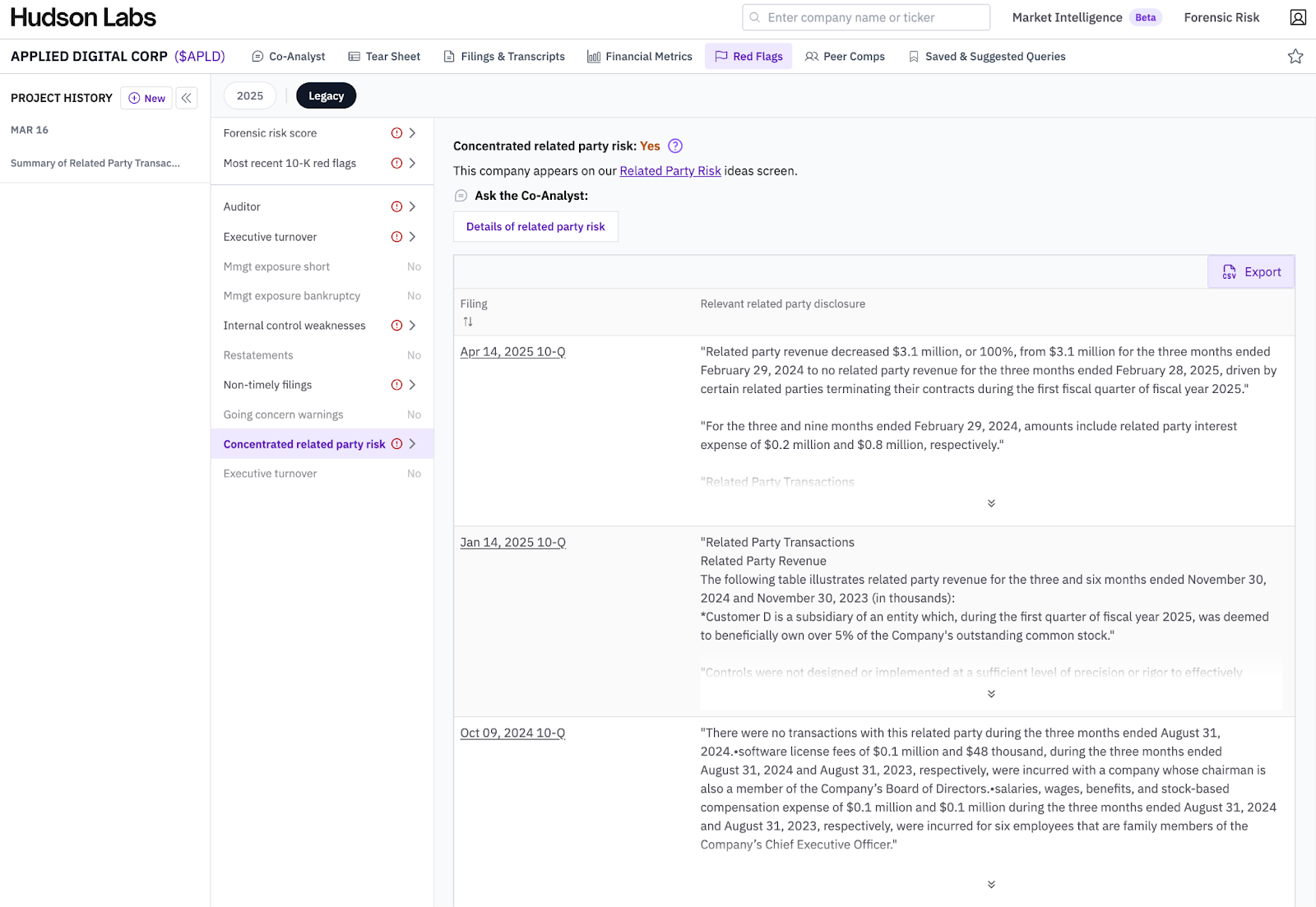Open the Co-Analyst tab
This screenshot has width=1316, height=907.
tap(289, 57)
